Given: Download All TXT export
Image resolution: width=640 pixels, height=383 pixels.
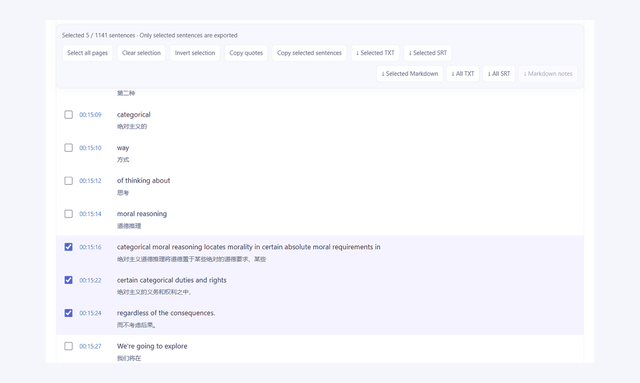Looking at the screenshot, I should (x=463, y=74).
